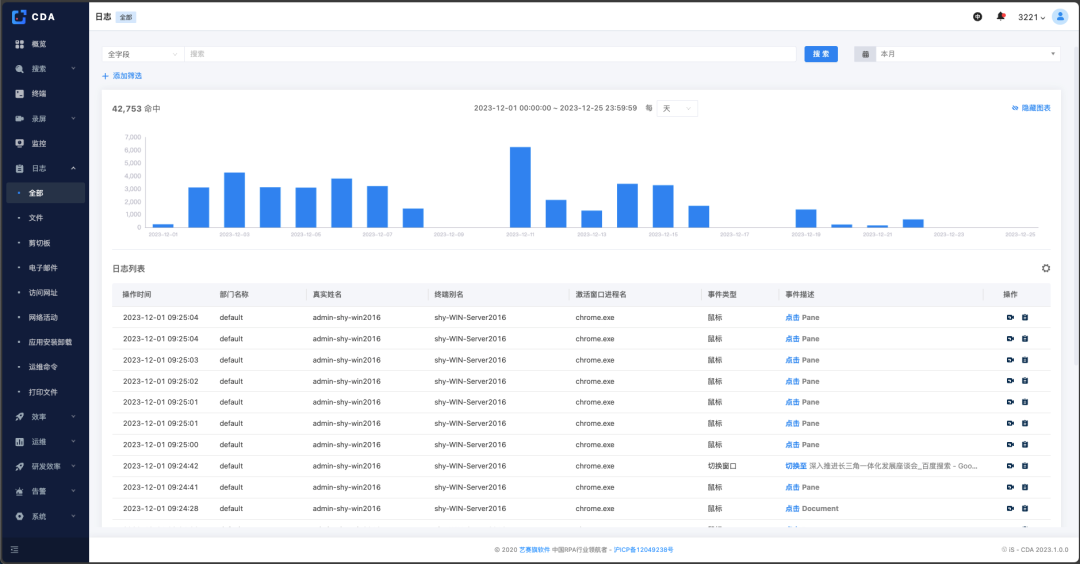
Task: Open the notification bell in the header
Action: (x=1000, y=17)
